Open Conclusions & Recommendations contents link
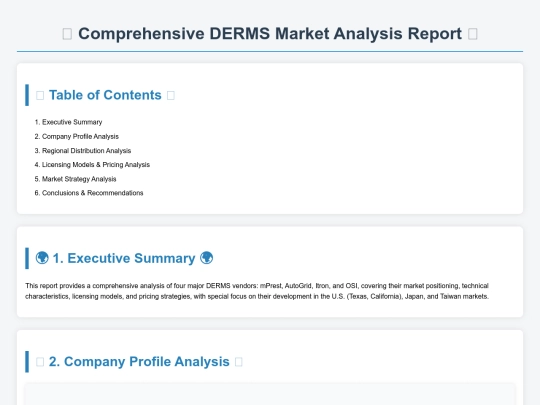The width and height of the screenshot is (540, 405). pyautogui.click(x=92, y=193)
